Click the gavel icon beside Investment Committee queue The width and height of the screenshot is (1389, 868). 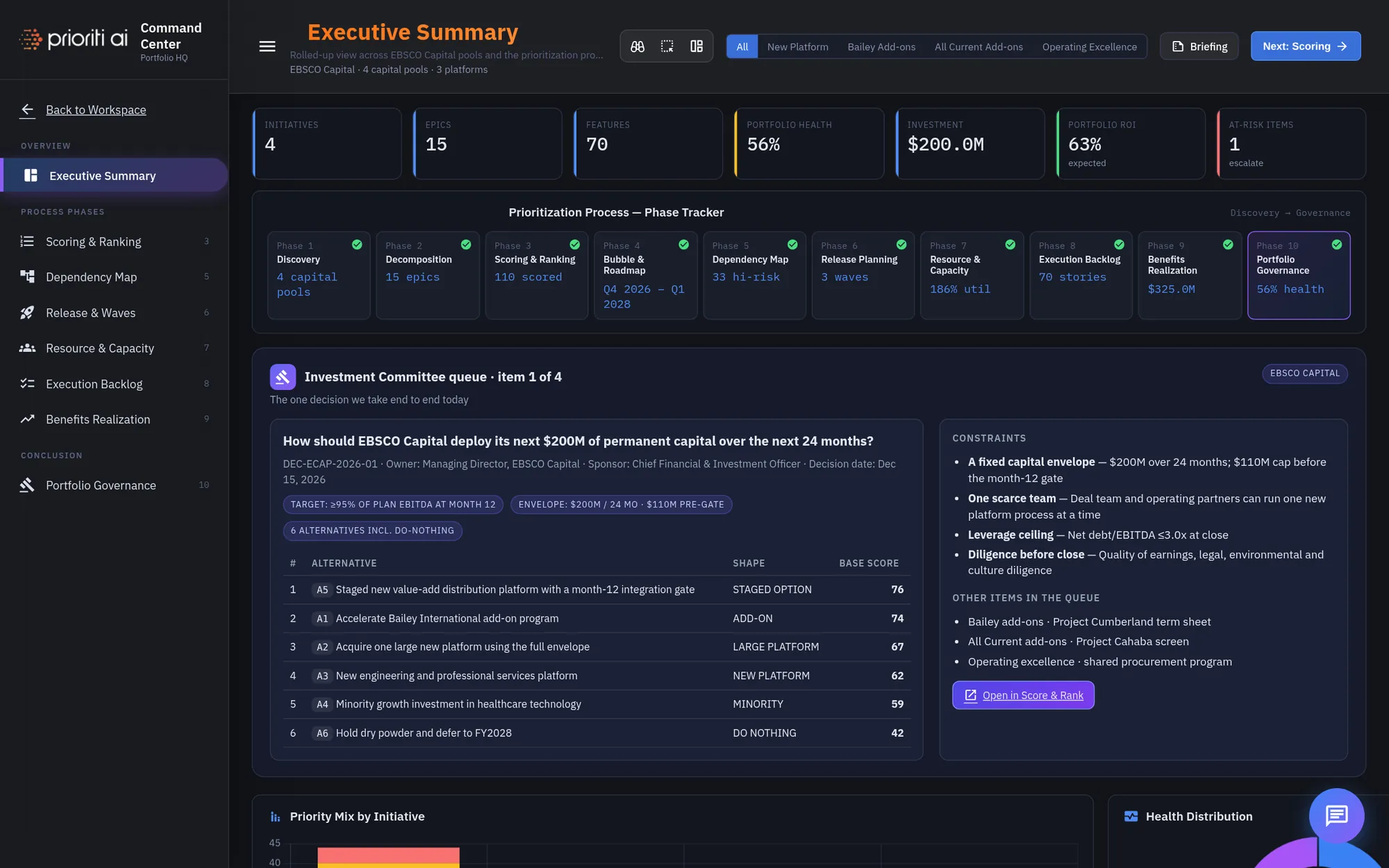tap(283, 377)
